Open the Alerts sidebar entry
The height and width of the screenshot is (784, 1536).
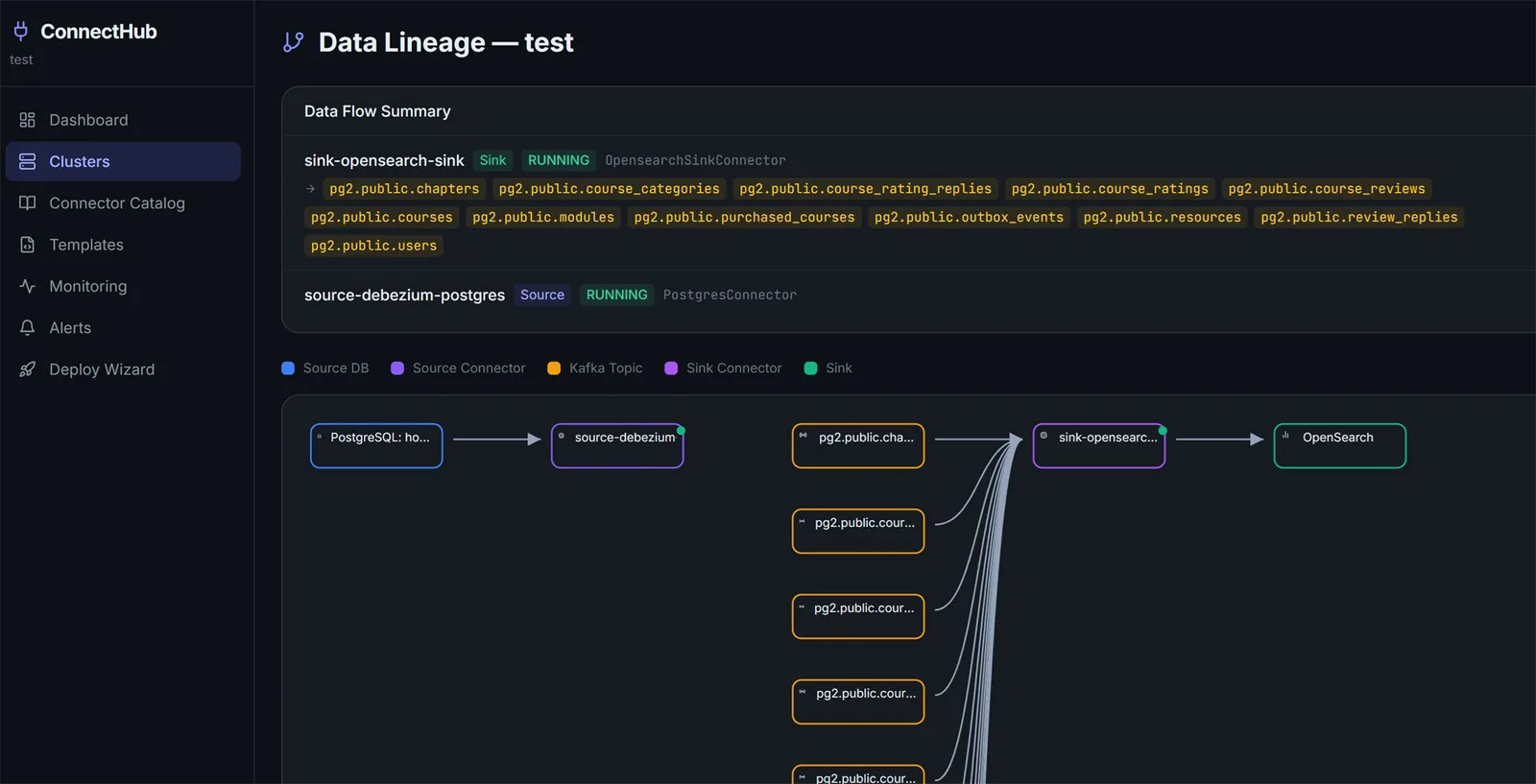[123, 327]
